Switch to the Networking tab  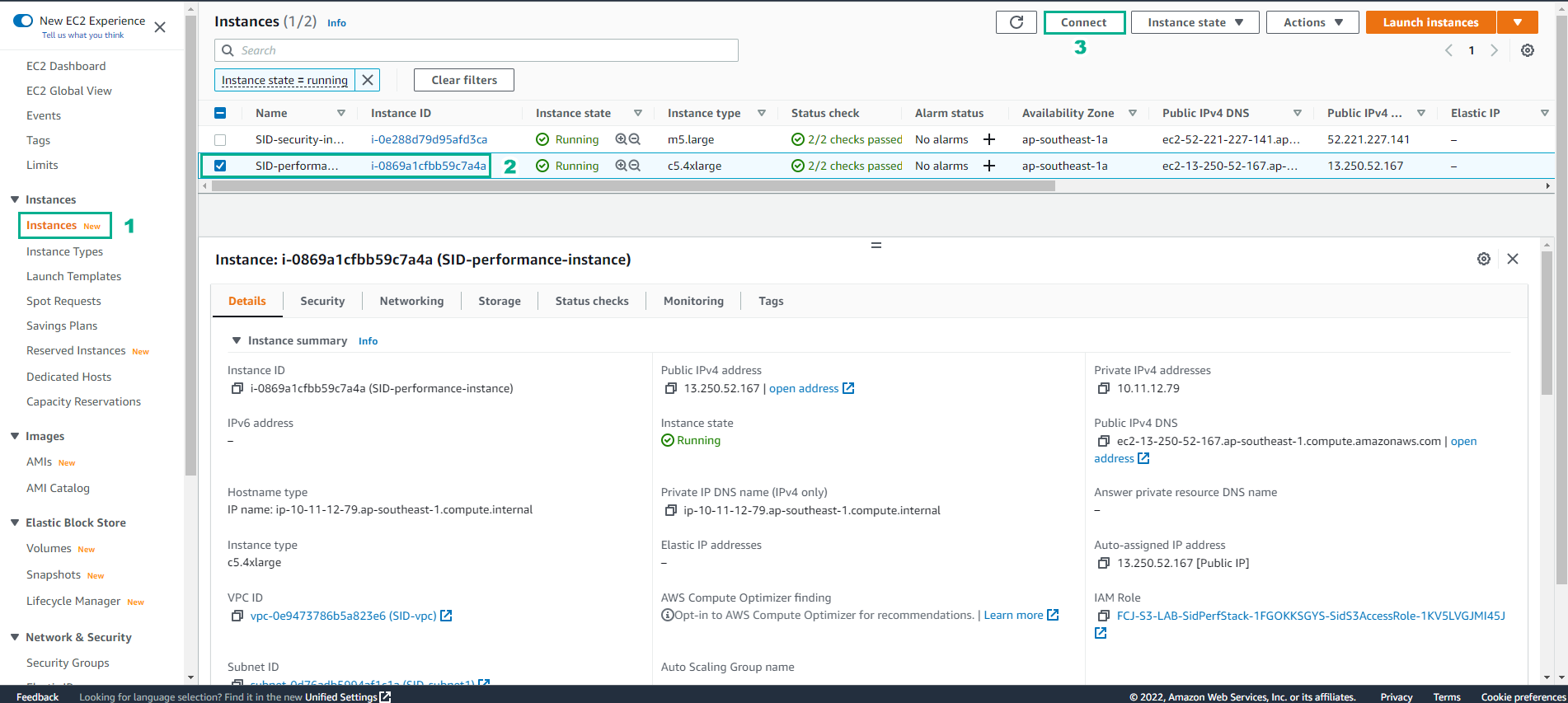[x=411, y=301]
